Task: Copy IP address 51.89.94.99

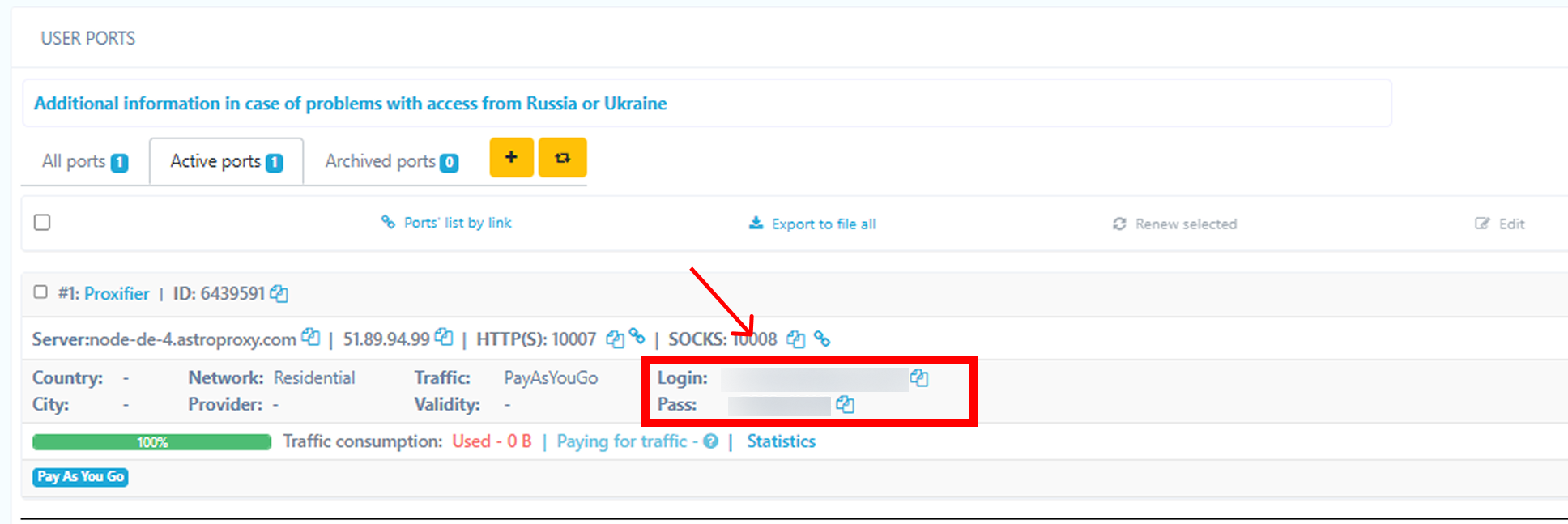Action: pyautogui.click(x=444, y=336)
